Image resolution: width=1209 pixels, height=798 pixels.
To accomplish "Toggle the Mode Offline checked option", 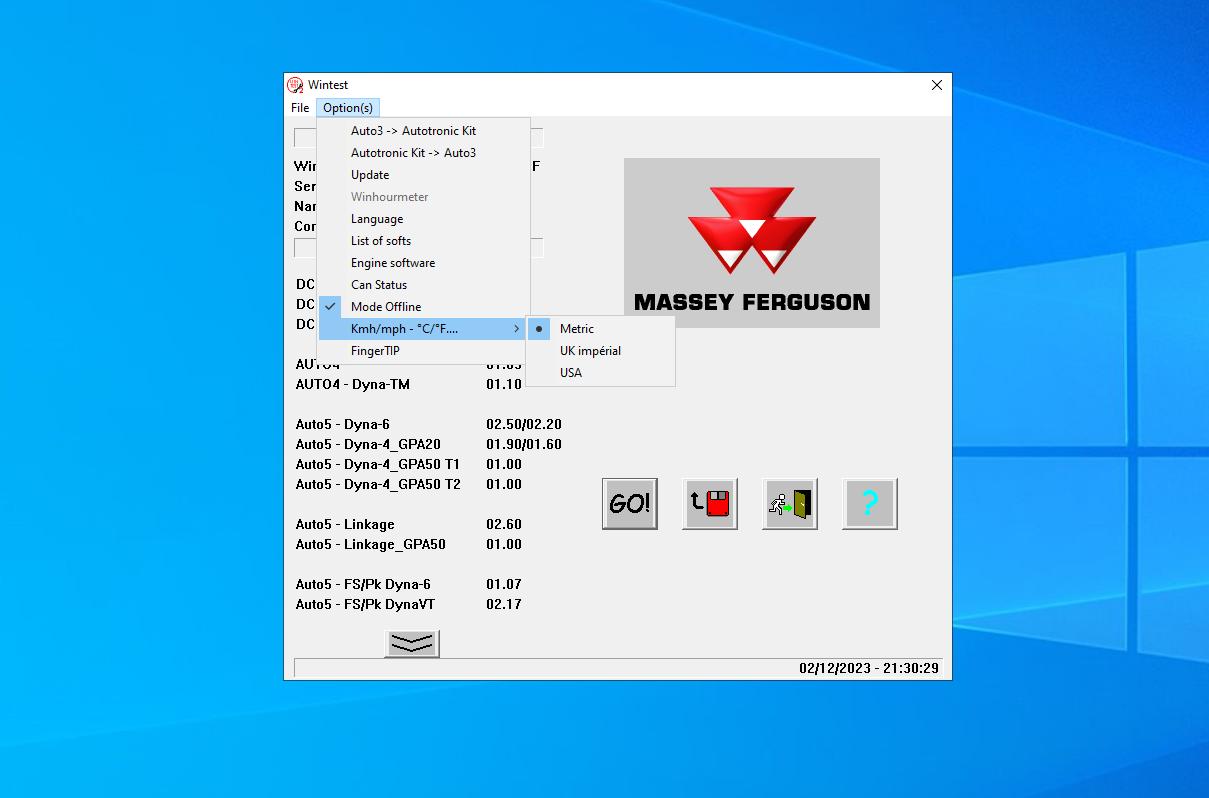I will click(x=424, y=307).
